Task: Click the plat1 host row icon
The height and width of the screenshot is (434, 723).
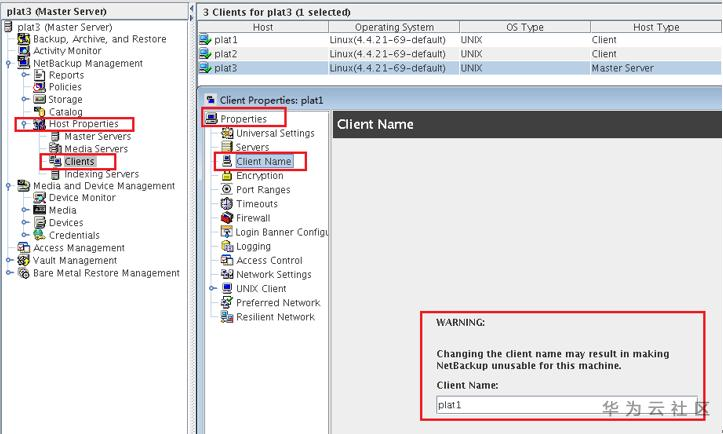Action: click(205, 40)
